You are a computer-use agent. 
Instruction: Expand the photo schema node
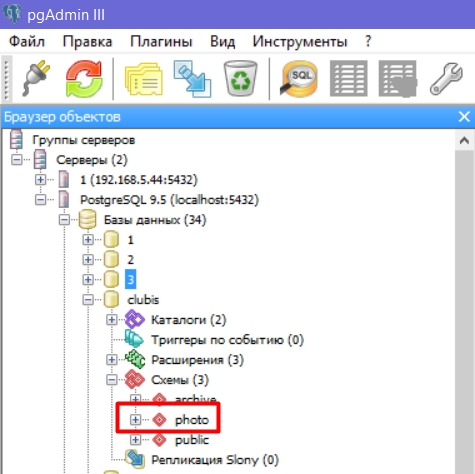pos(135,419)
